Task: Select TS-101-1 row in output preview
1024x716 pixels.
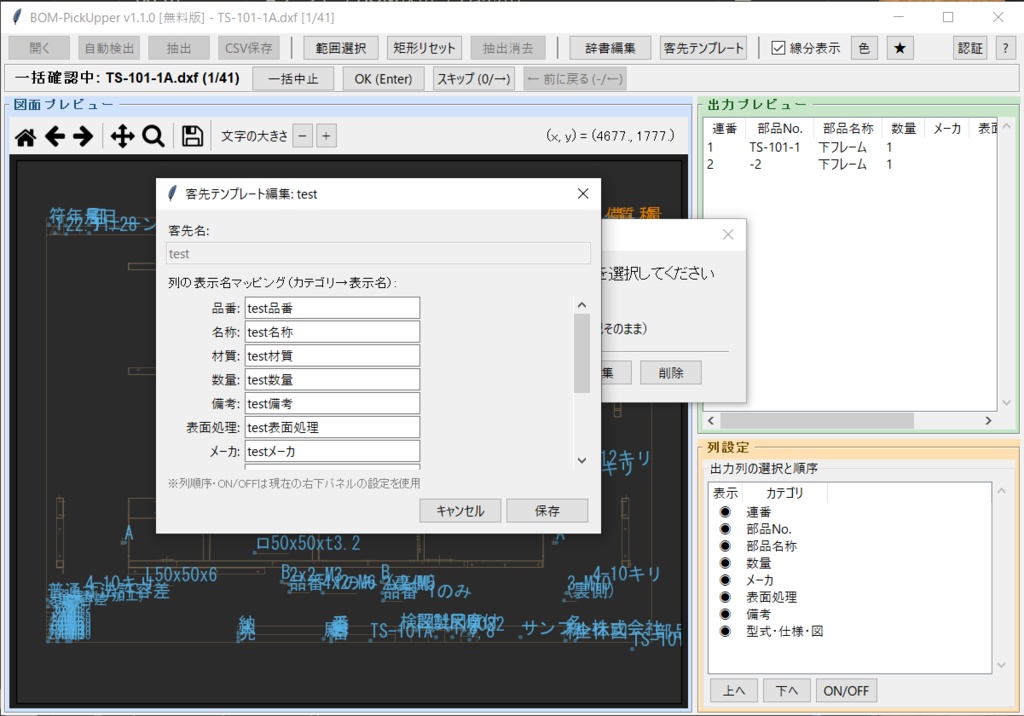Action: [850, 147]
